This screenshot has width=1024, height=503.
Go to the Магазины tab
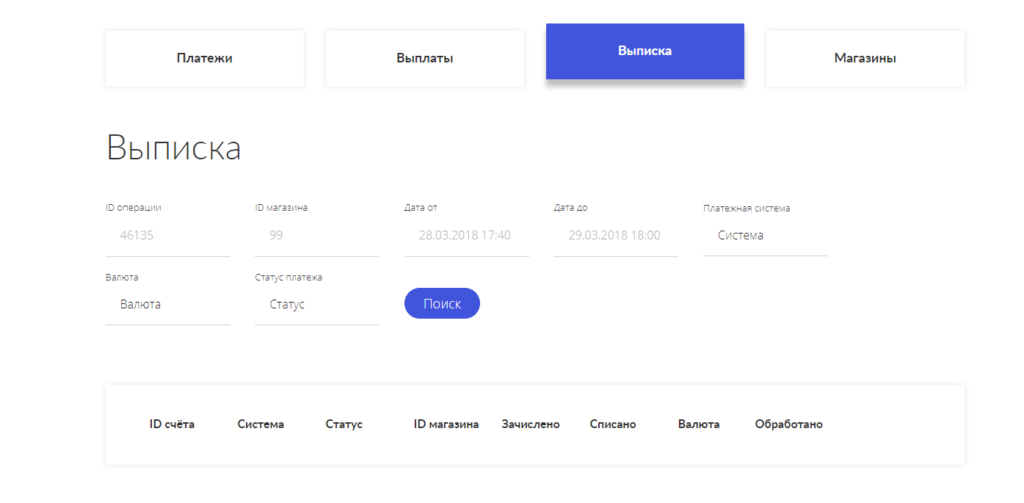coord(864,58)
